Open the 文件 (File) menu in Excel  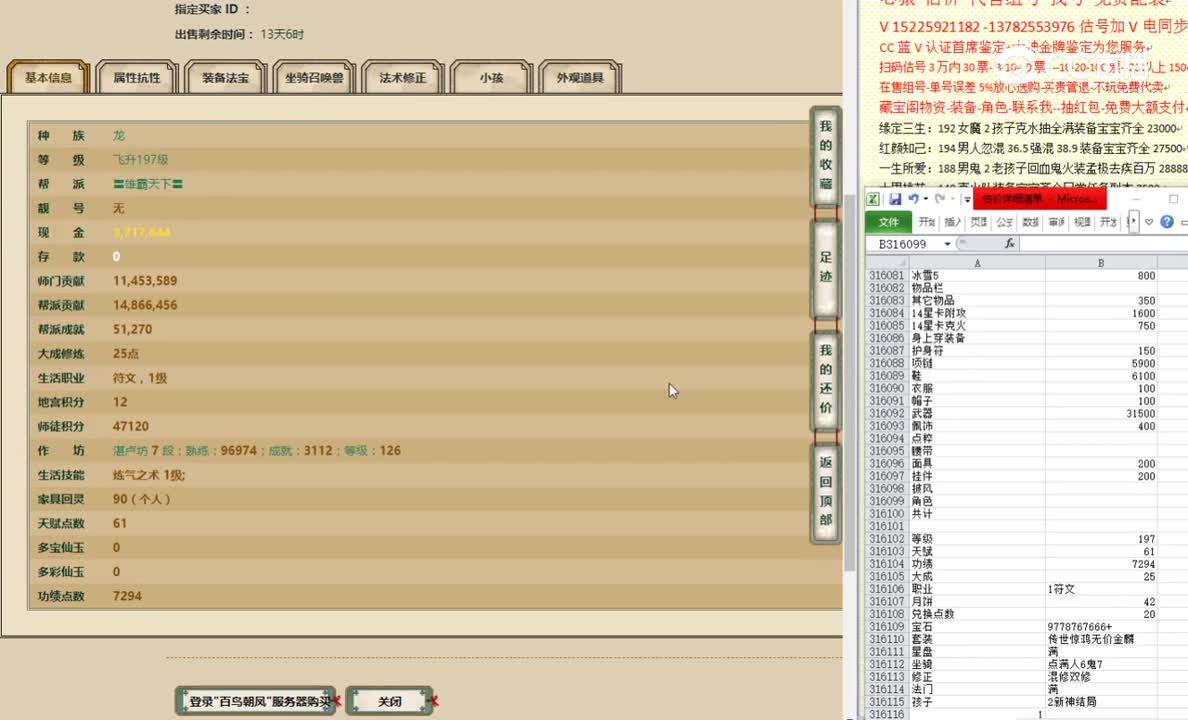point(888,221)
